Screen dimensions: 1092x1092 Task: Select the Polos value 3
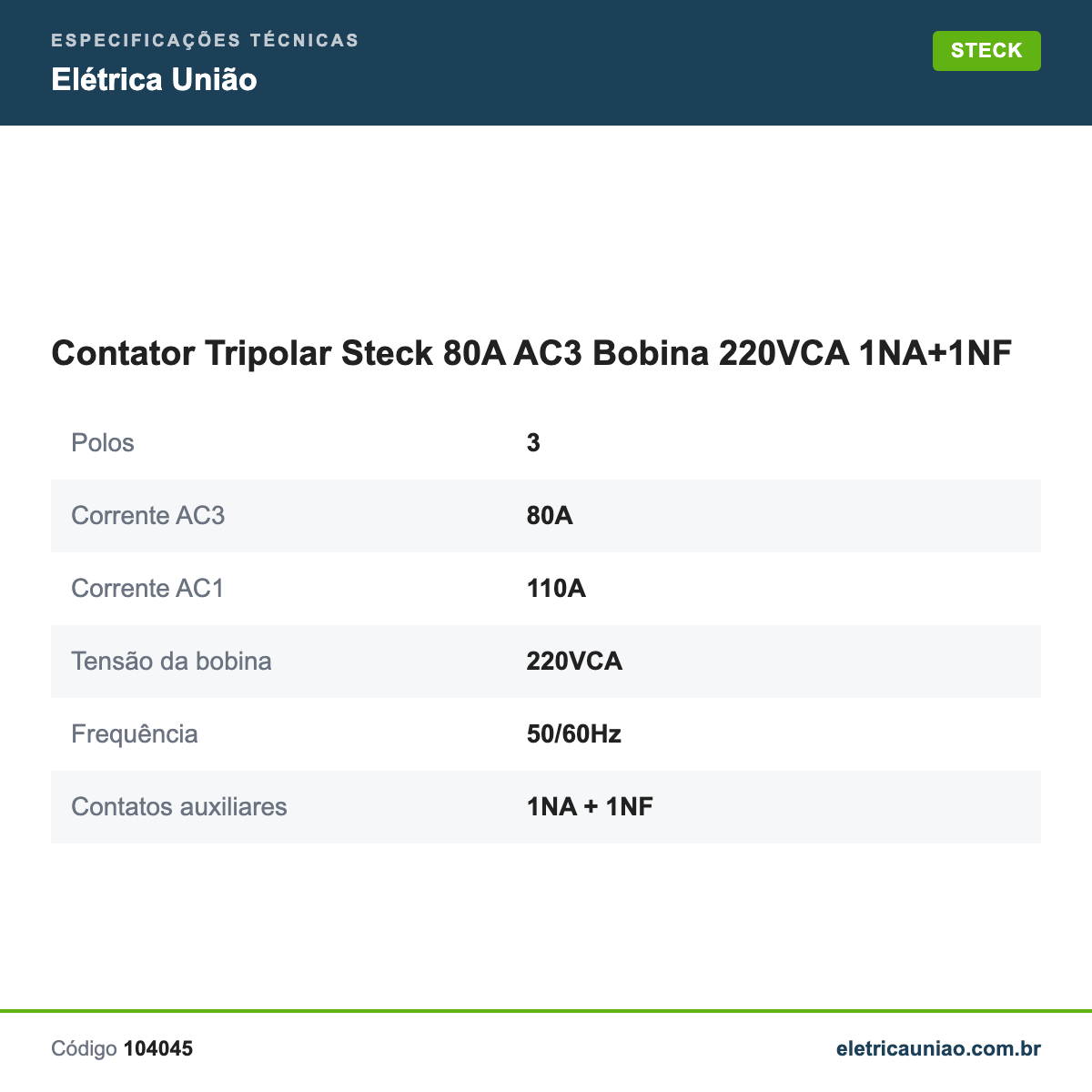(x=533, y=443)
